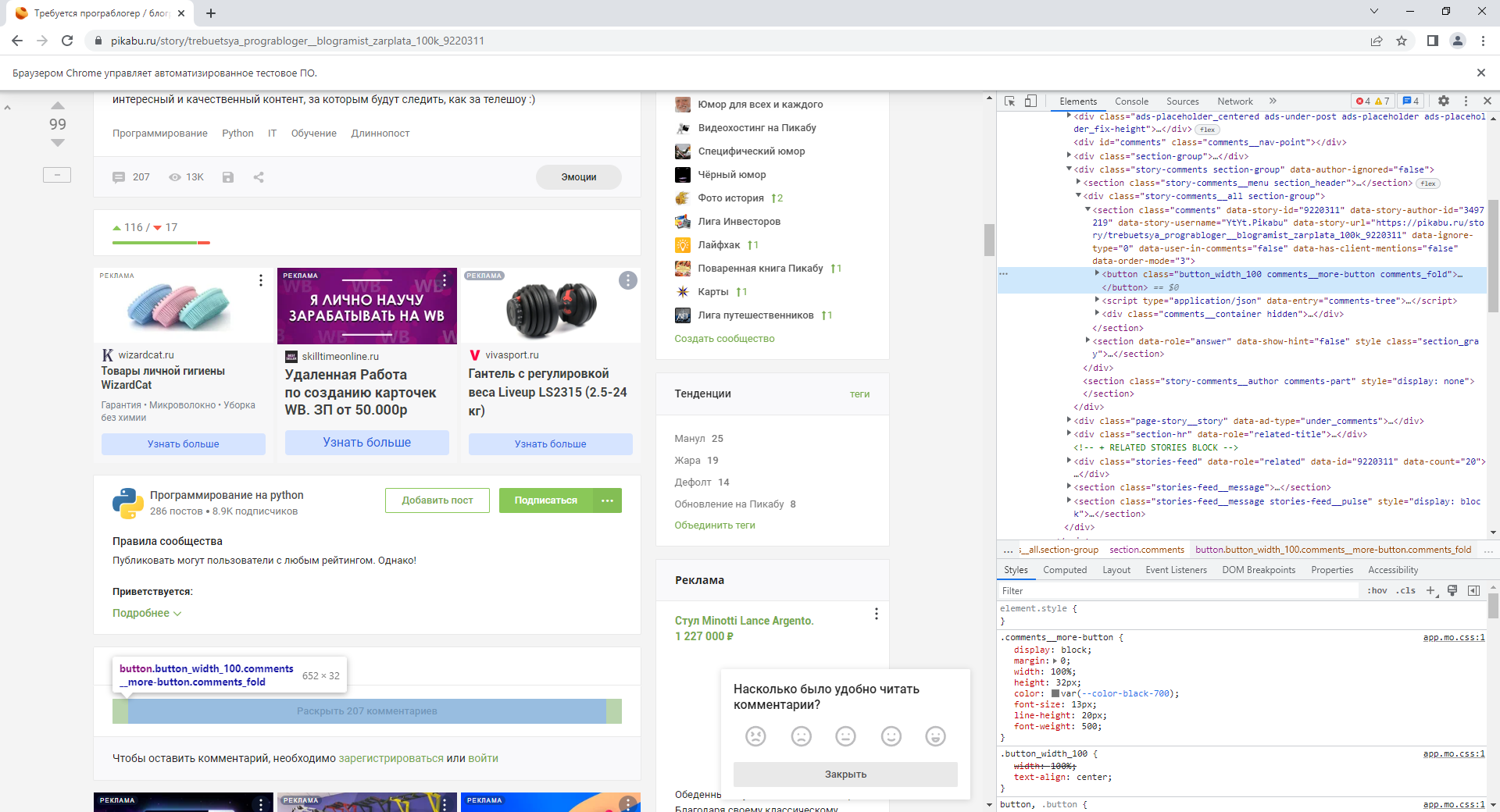Click the Закрыть button in the survey popup
Screen dimensions: 1500x812
click(x=845, y=775)
